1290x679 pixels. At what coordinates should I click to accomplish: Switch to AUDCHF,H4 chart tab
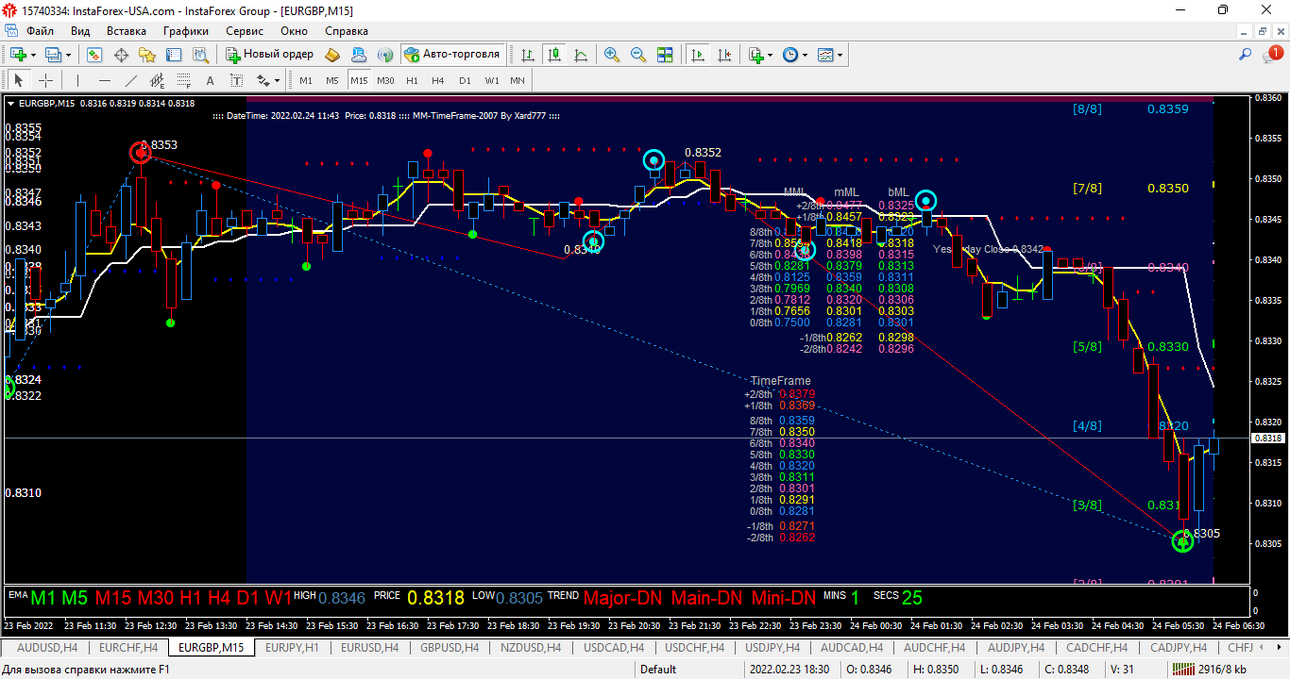pyautogui.click(x=932, y=648)
